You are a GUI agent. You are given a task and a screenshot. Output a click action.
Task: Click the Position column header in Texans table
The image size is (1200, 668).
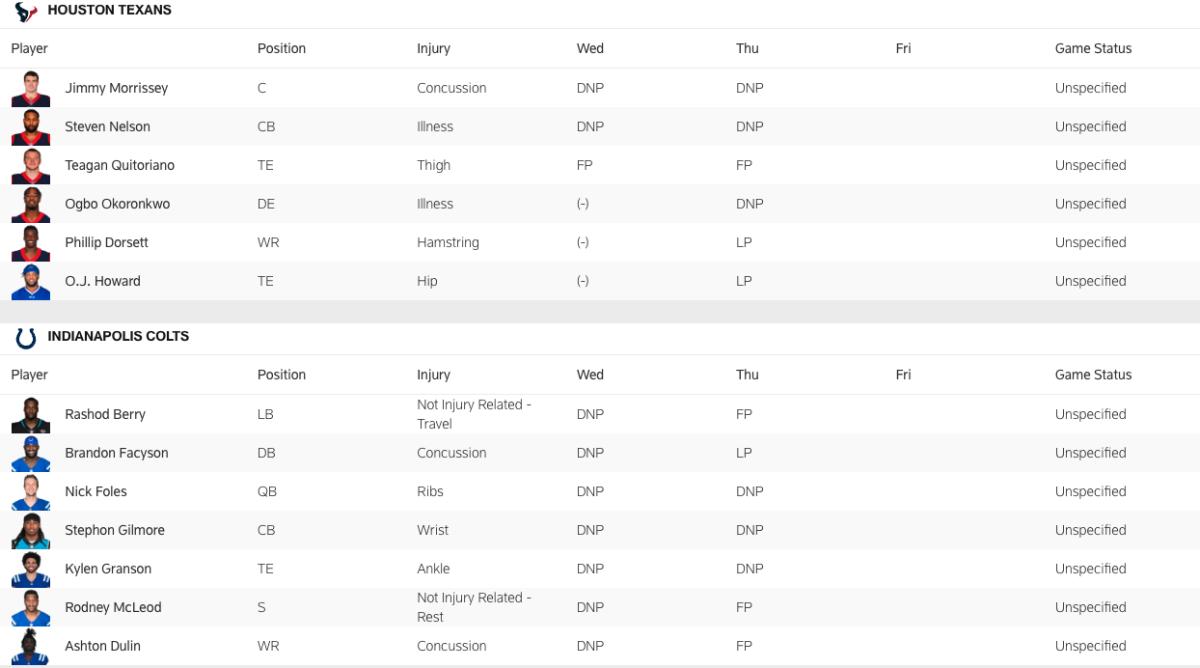coord(282,48)
